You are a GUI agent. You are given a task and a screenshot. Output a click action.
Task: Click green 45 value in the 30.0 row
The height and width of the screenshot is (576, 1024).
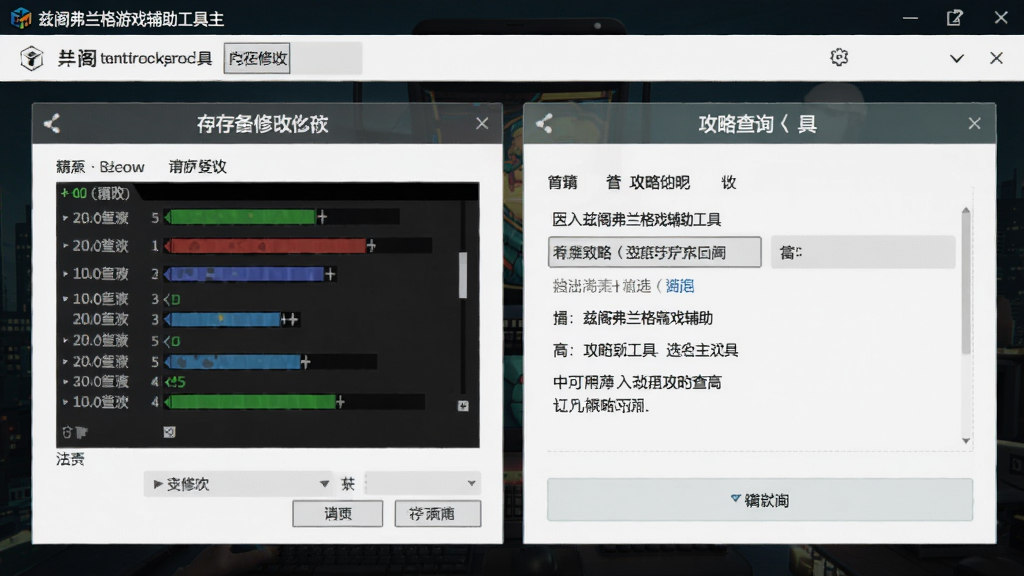point(175,381)
